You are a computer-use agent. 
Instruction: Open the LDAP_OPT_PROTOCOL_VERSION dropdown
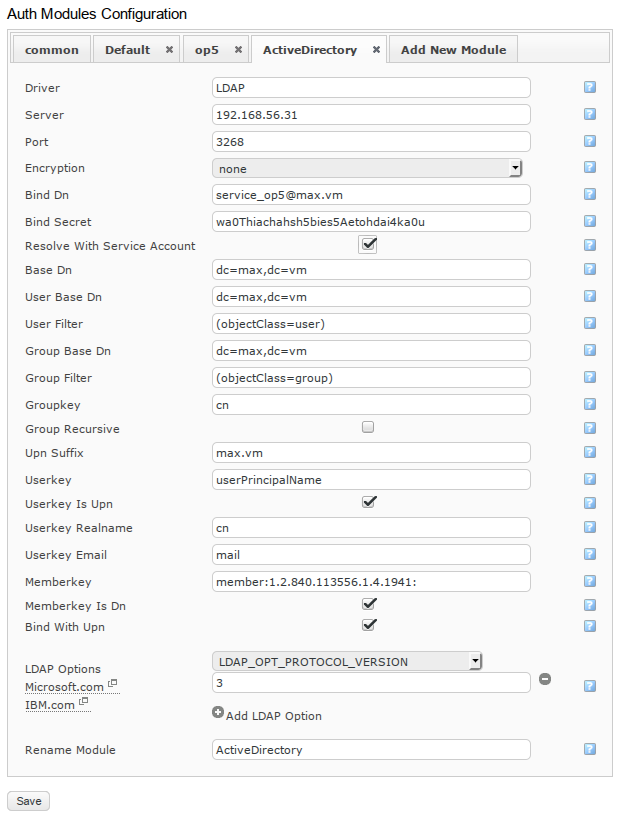tap(347, 662)
